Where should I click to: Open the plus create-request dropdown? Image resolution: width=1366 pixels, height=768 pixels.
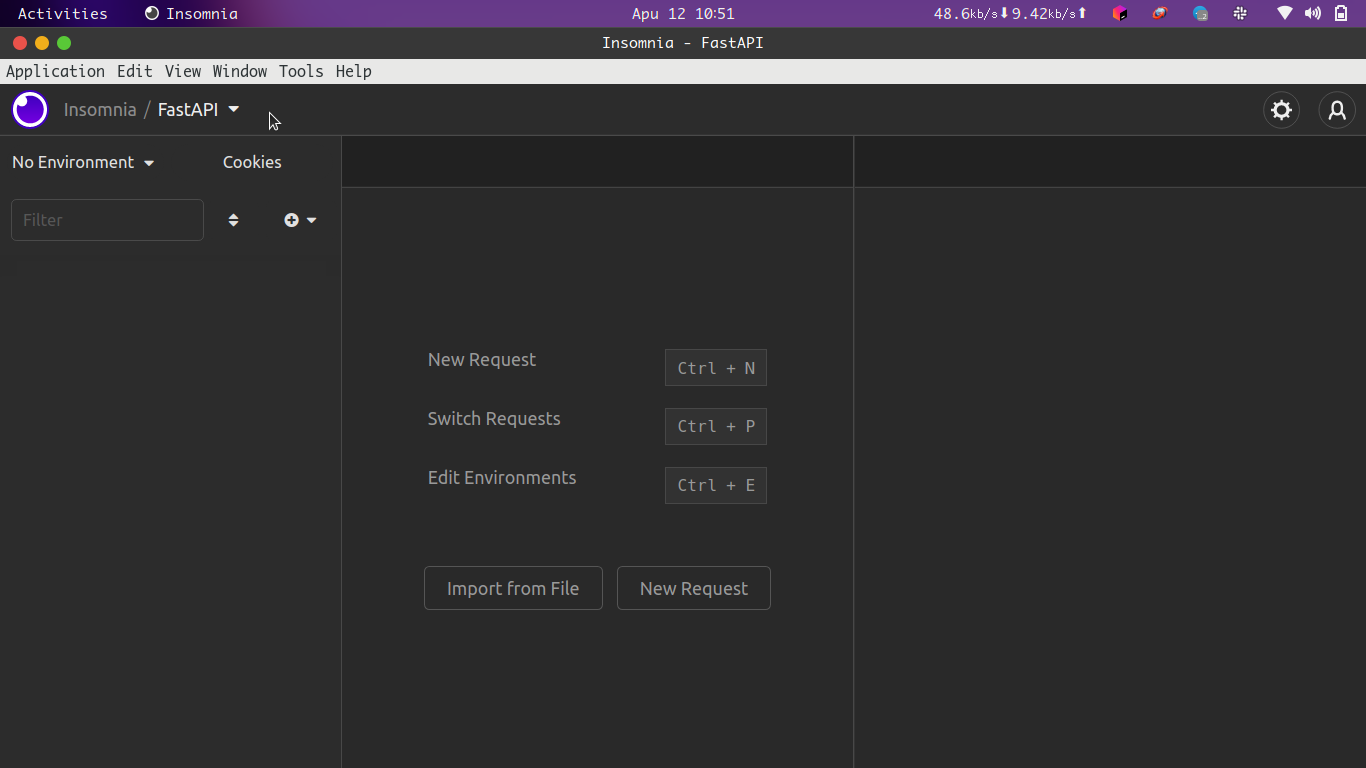[300, 220]
